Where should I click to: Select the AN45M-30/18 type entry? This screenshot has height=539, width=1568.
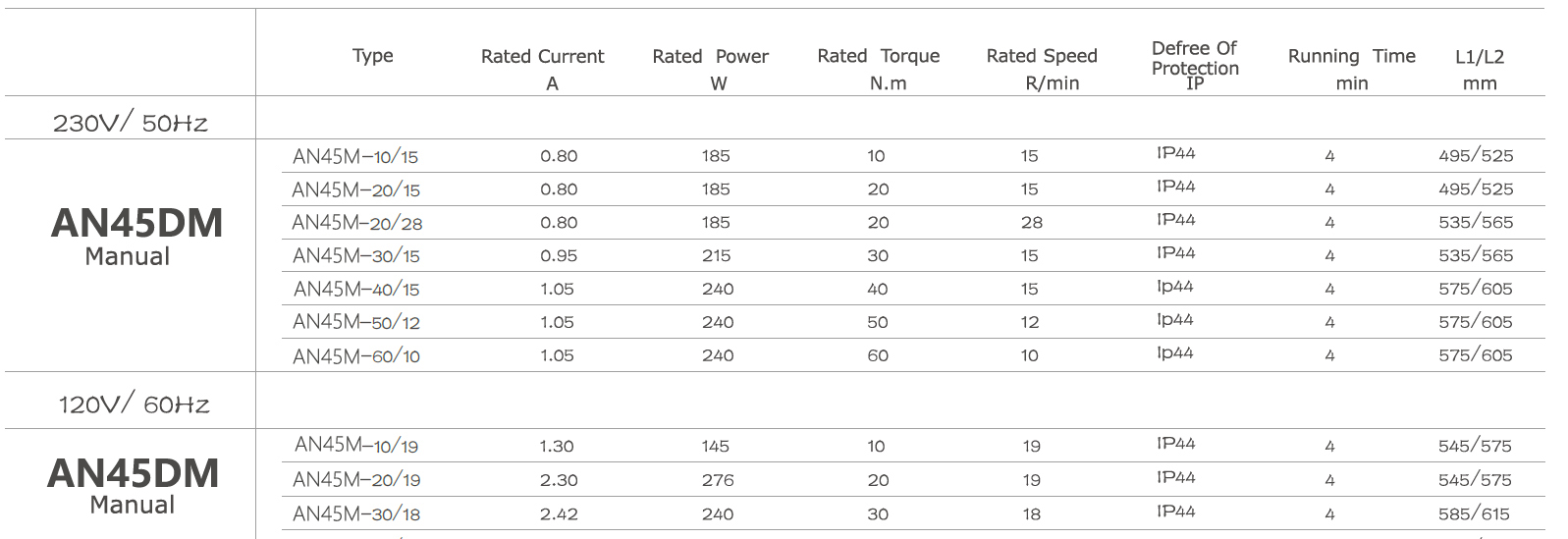[356, 513]
